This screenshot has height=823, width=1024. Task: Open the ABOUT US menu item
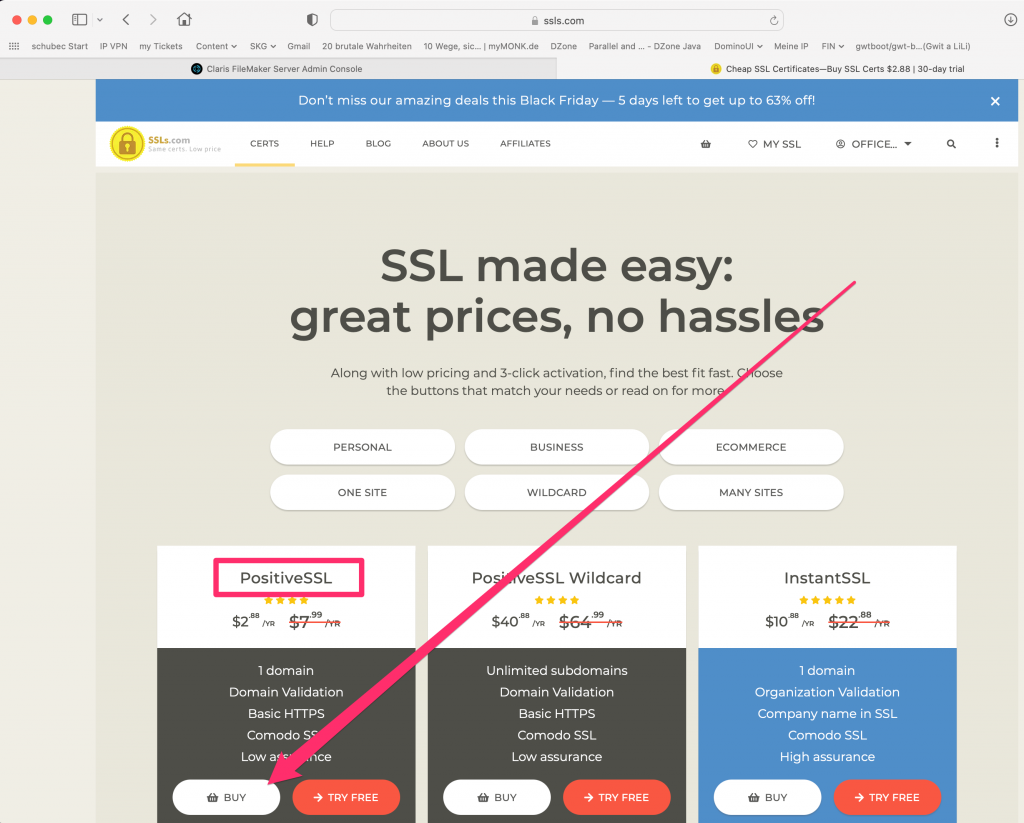pos(445,144)
